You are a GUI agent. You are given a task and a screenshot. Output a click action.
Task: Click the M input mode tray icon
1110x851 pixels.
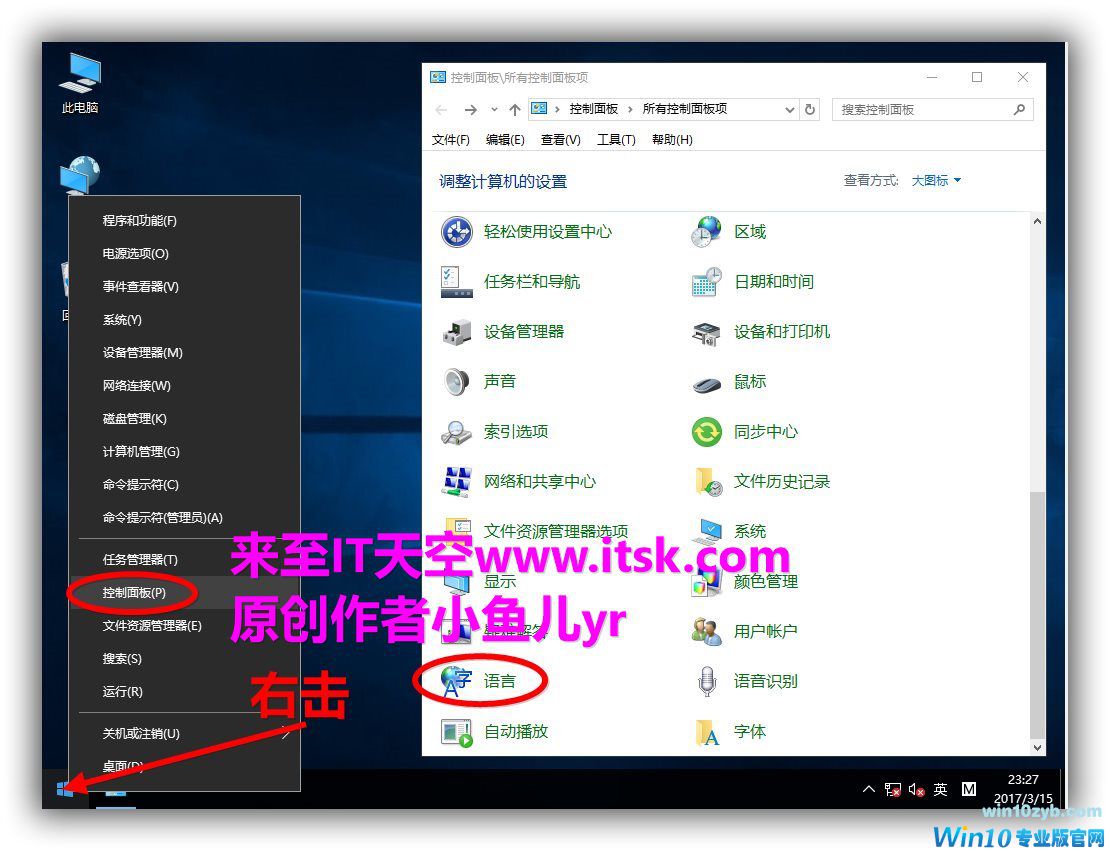click(969, 789)
